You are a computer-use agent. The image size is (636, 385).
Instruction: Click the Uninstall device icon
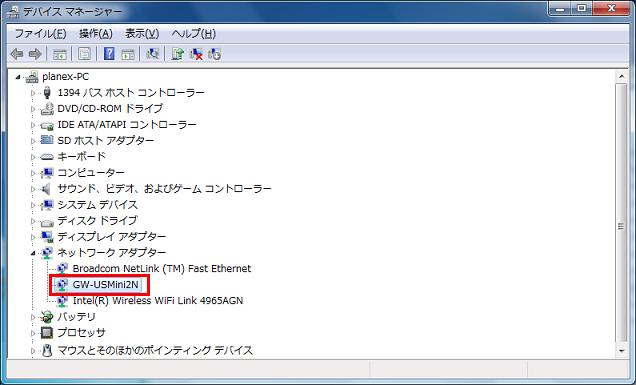click(196, 54)
